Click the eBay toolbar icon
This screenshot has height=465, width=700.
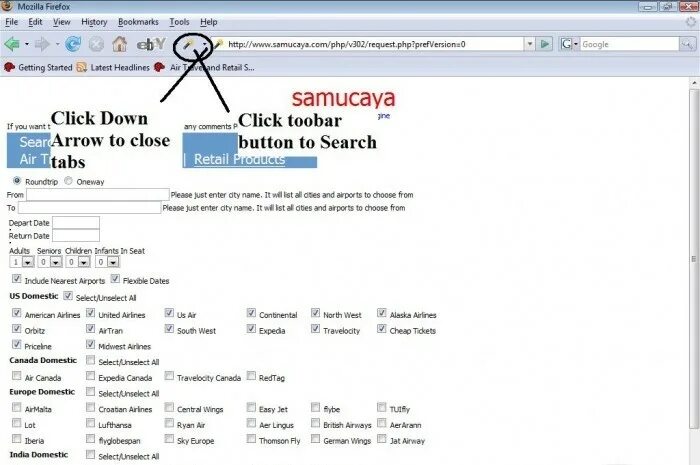pos(151,44)
